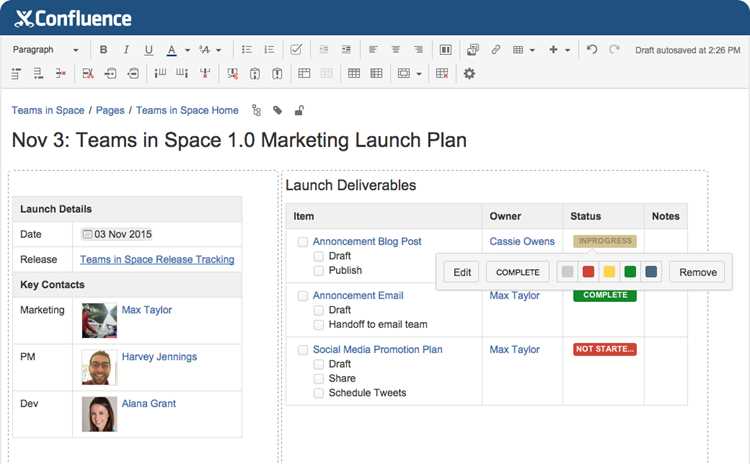
Task: Check Draft under Annoncement Email
Action: (x=319, y=310)
